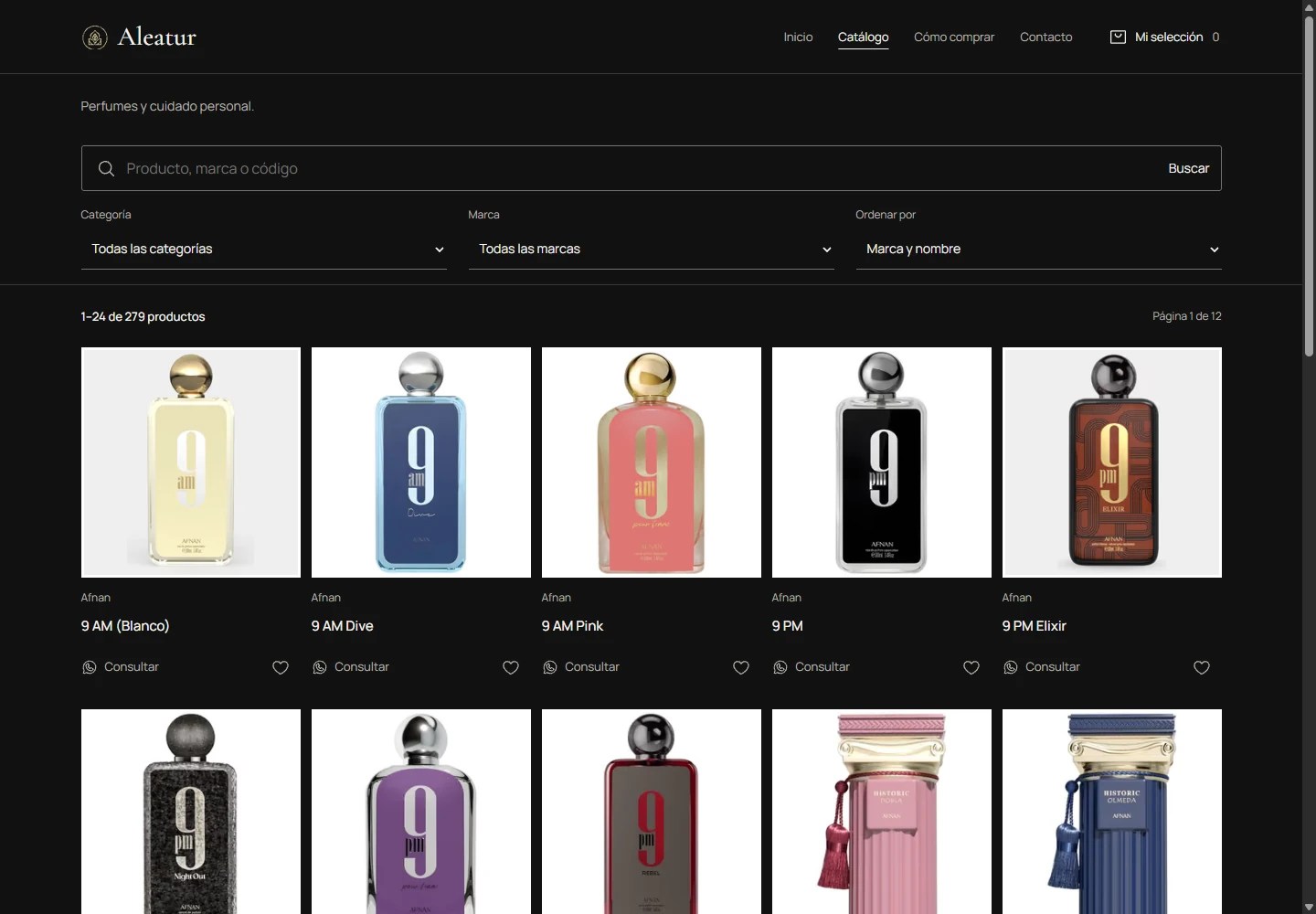Open the Marca y nombre sort dropdown
Image resolution: width=1316 pixels, height=914 pixels.
[x=1039, y=250]
